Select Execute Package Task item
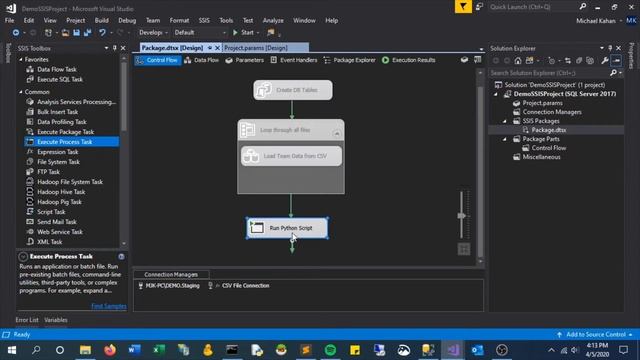This screenshot has height=360, width=640. (x=65, y=132)
